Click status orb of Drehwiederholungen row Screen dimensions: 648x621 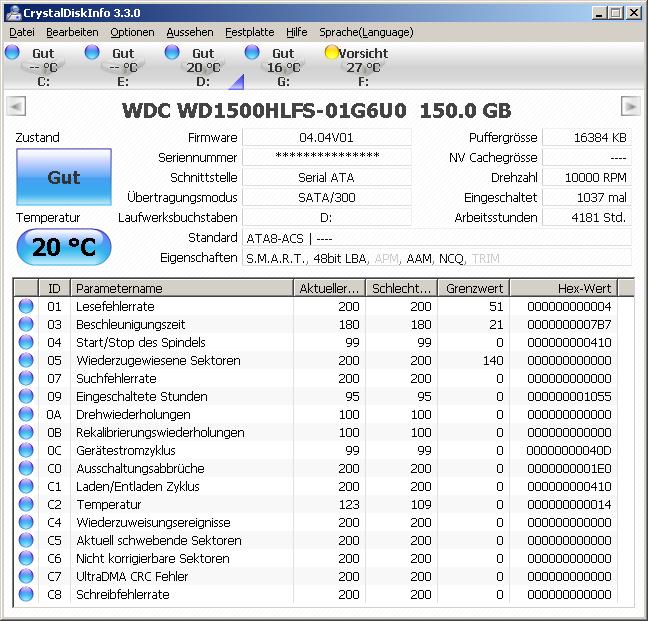[26, 414]
